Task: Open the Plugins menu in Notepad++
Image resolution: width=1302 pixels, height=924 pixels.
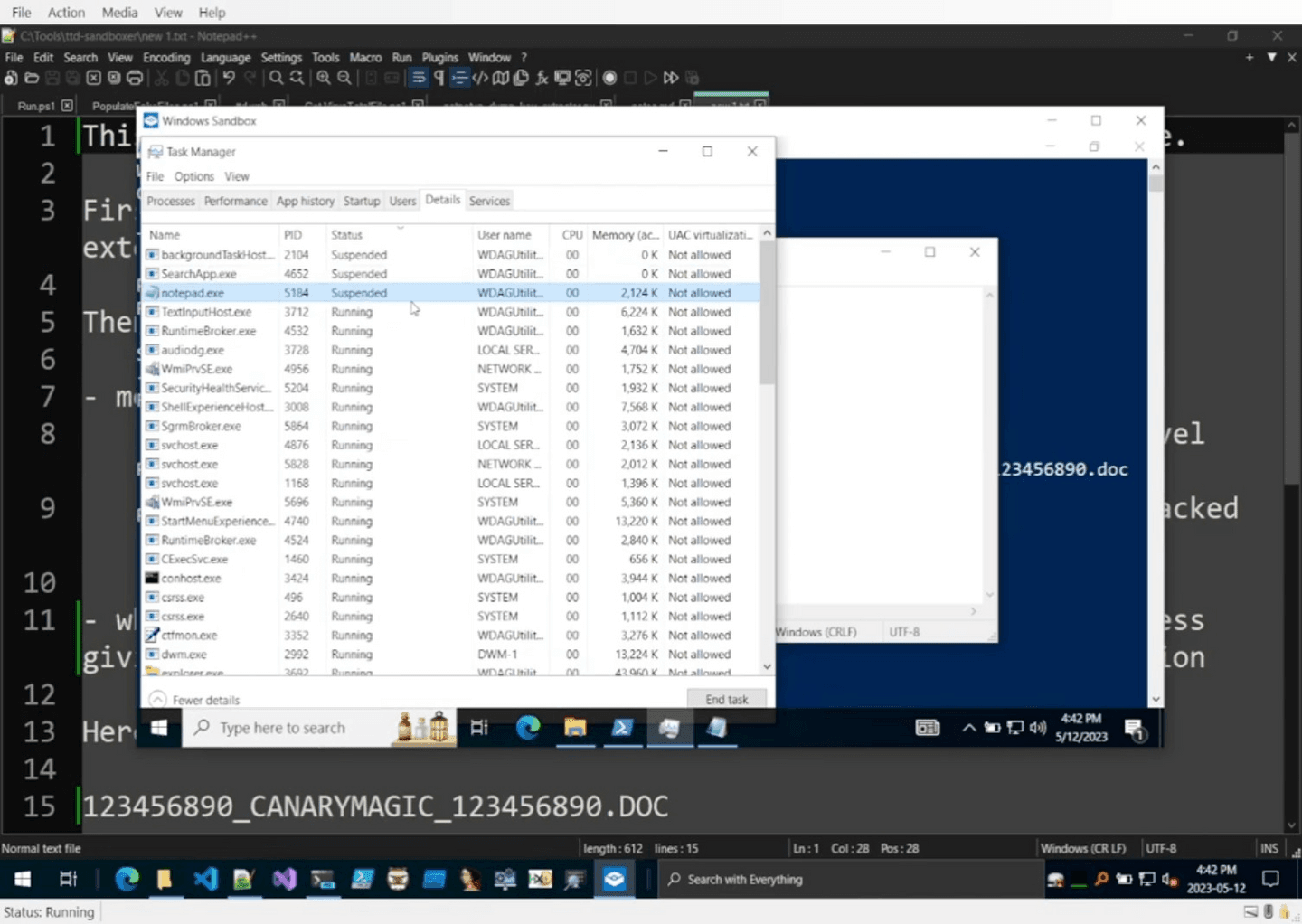Action: coord(439,57)
